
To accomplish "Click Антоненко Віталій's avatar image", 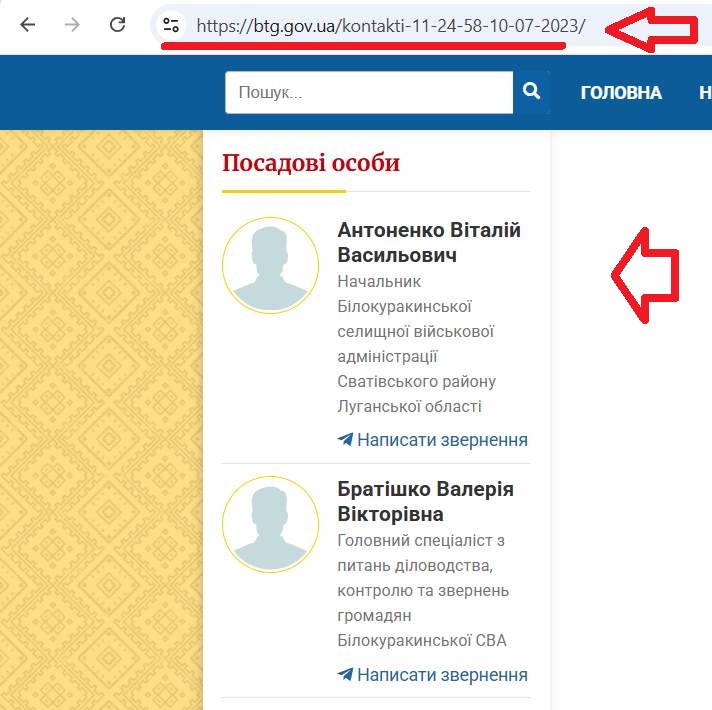I will (270, 266).
